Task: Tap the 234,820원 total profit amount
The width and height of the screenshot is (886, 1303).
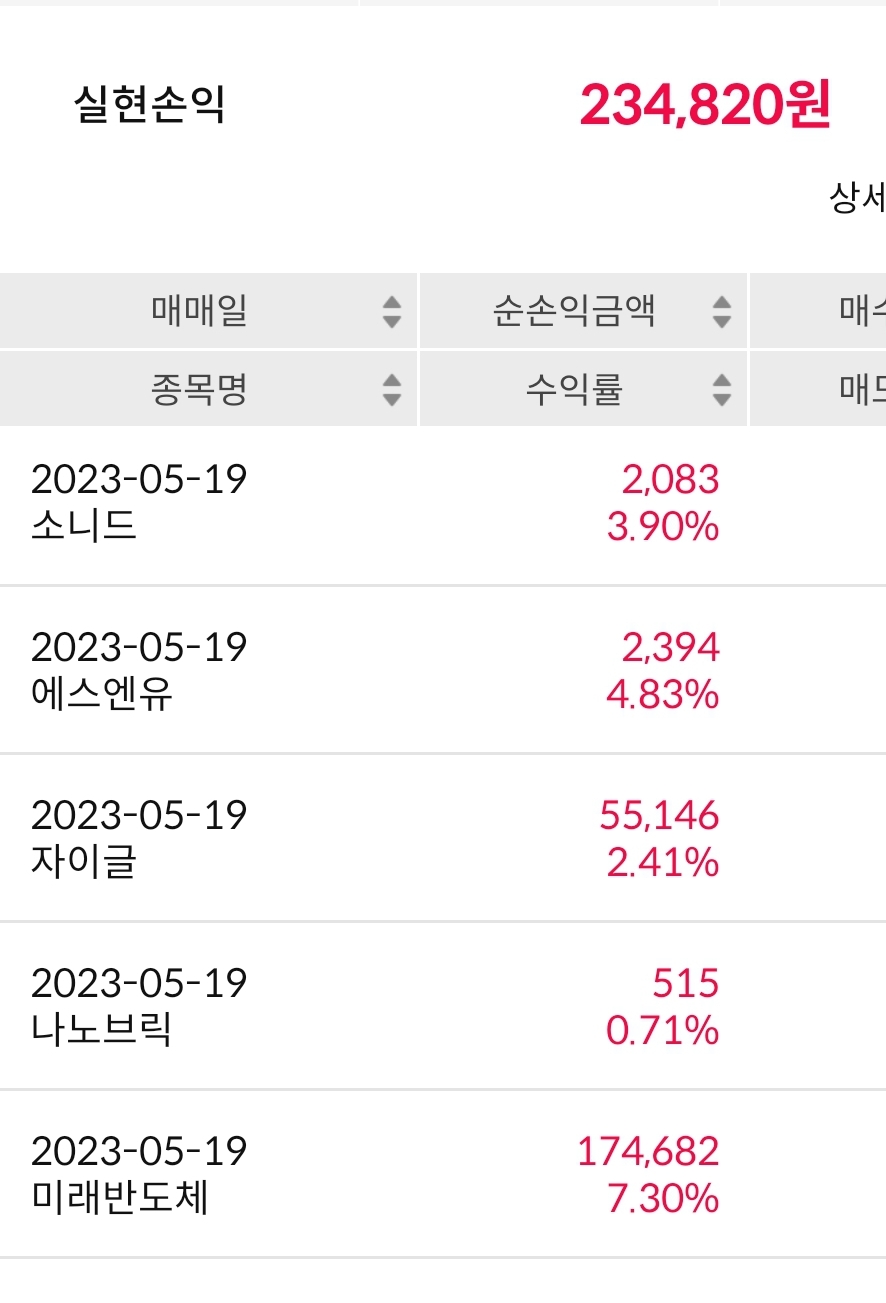Action: 705,104
